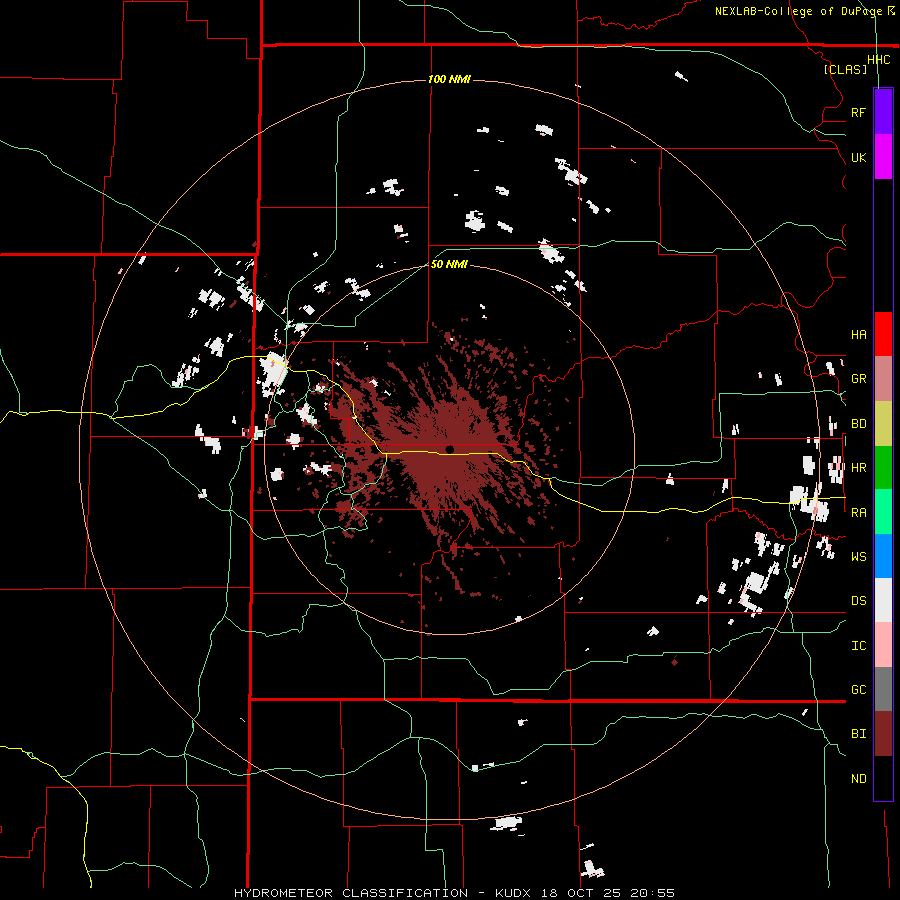Select the GR pink-brown legend swatch
The height and width of the screenshot is (900, 900).
click(883, 379)
